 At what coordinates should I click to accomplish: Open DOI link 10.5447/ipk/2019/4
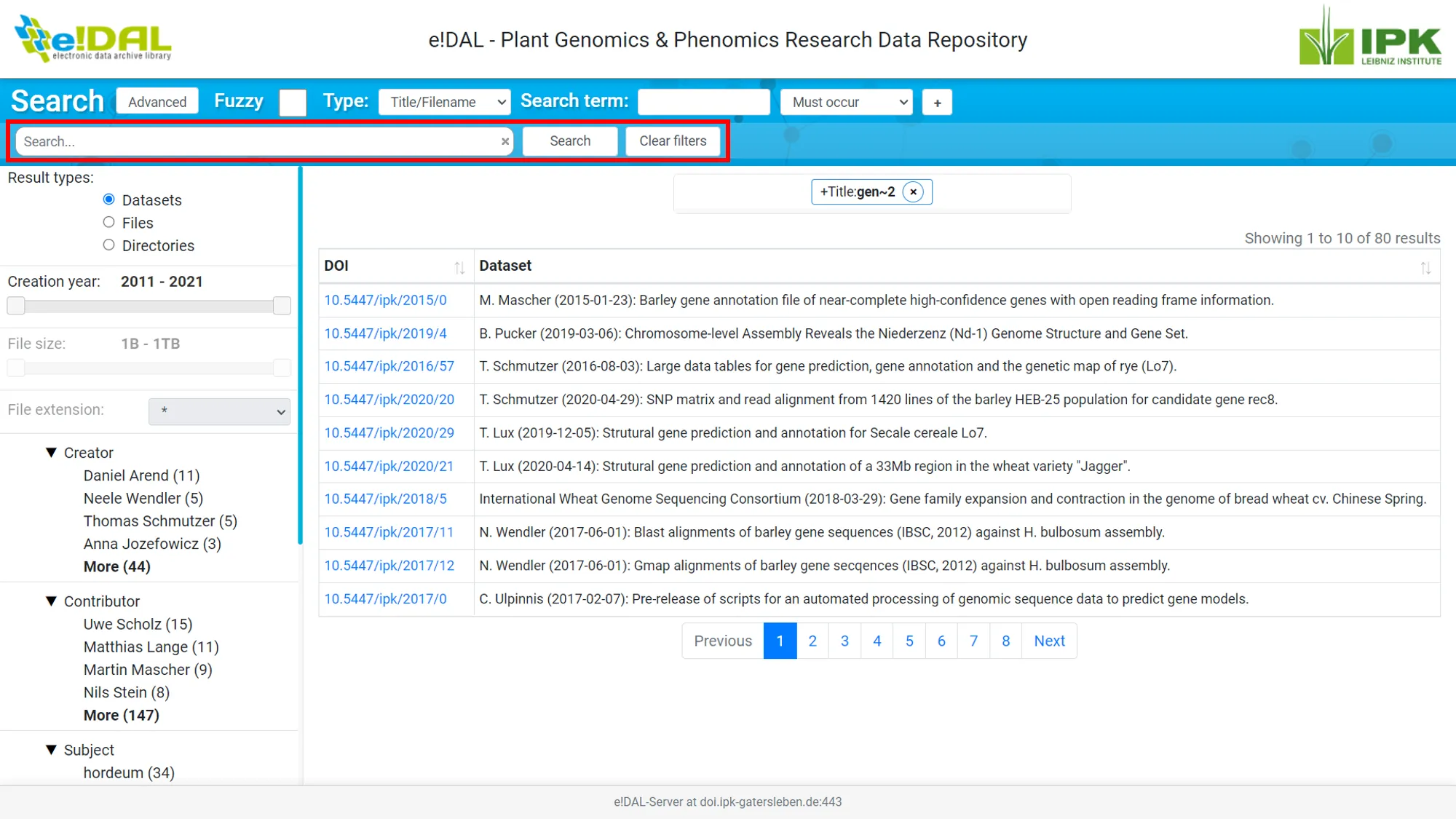[x=385, y=333]
